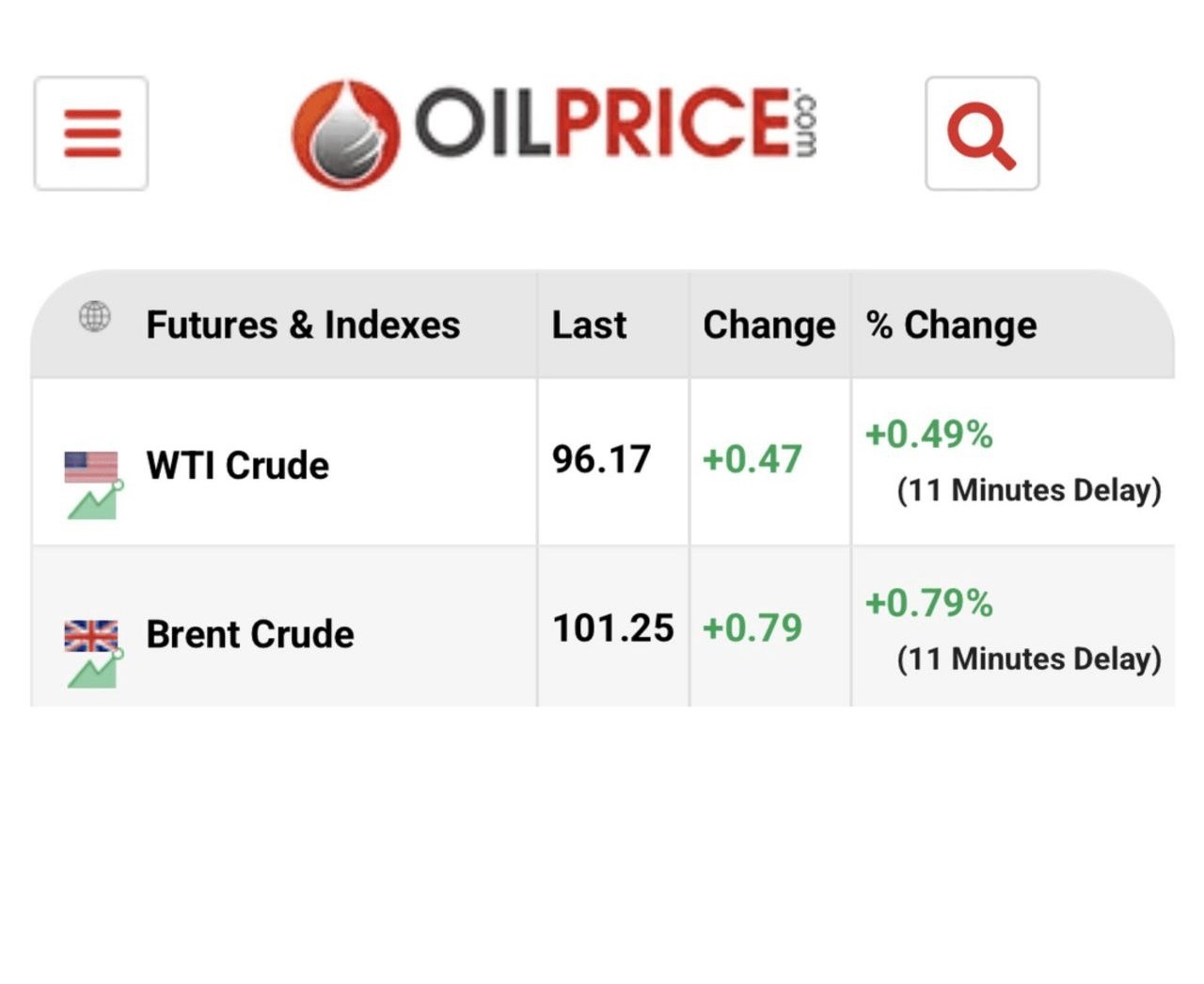Click Brent change value +0.79
The height and width of the screenshot is (984, 1204).
(x=752, y=627)
